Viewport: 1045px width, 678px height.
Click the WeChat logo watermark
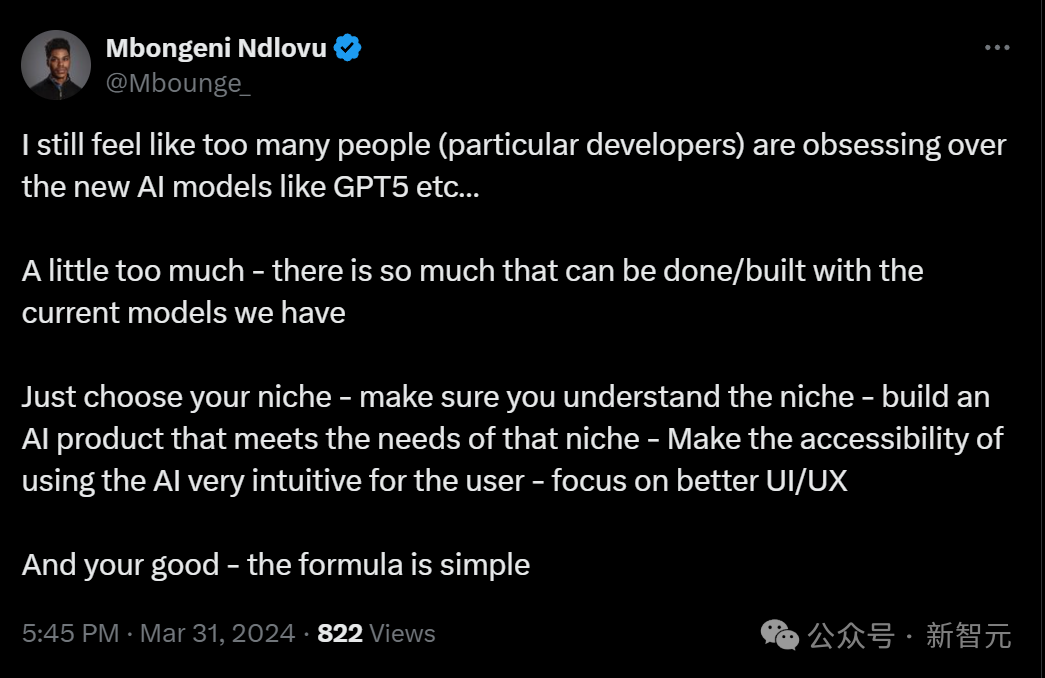coord(780,634)
